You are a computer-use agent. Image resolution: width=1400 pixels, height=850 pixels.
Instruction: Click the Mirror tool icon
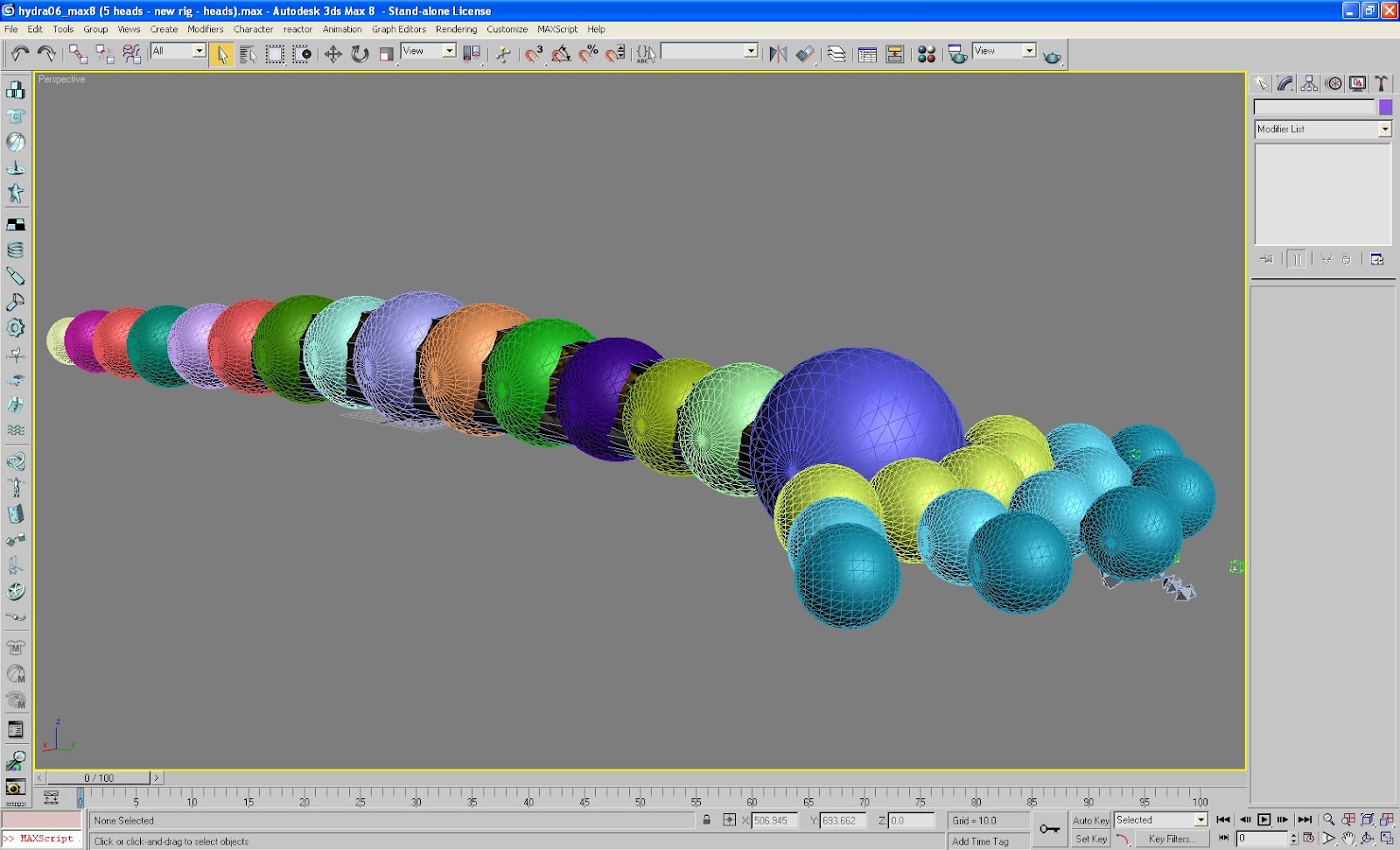click(x=778, y=53)
